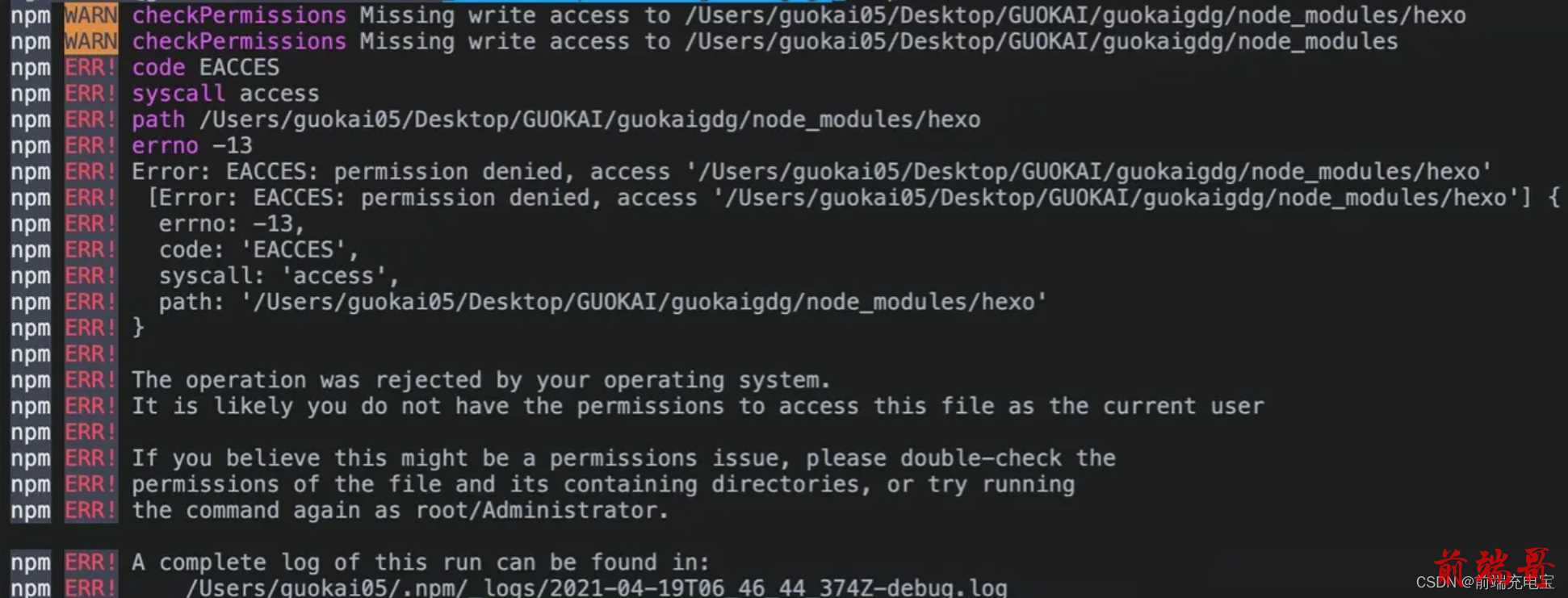
Task: Click 'A complete log of this run' line
Action: tap(421, 562)
